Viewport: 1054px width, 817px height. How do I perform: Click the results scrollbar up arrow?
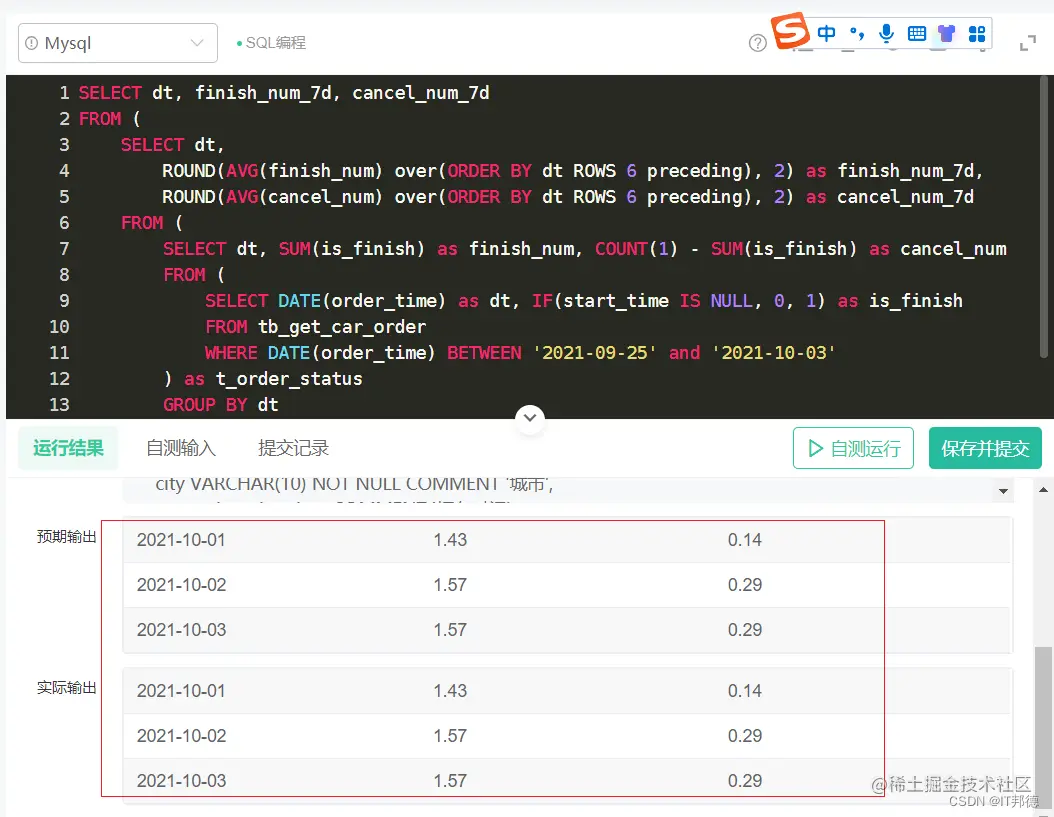[1043, 490]
